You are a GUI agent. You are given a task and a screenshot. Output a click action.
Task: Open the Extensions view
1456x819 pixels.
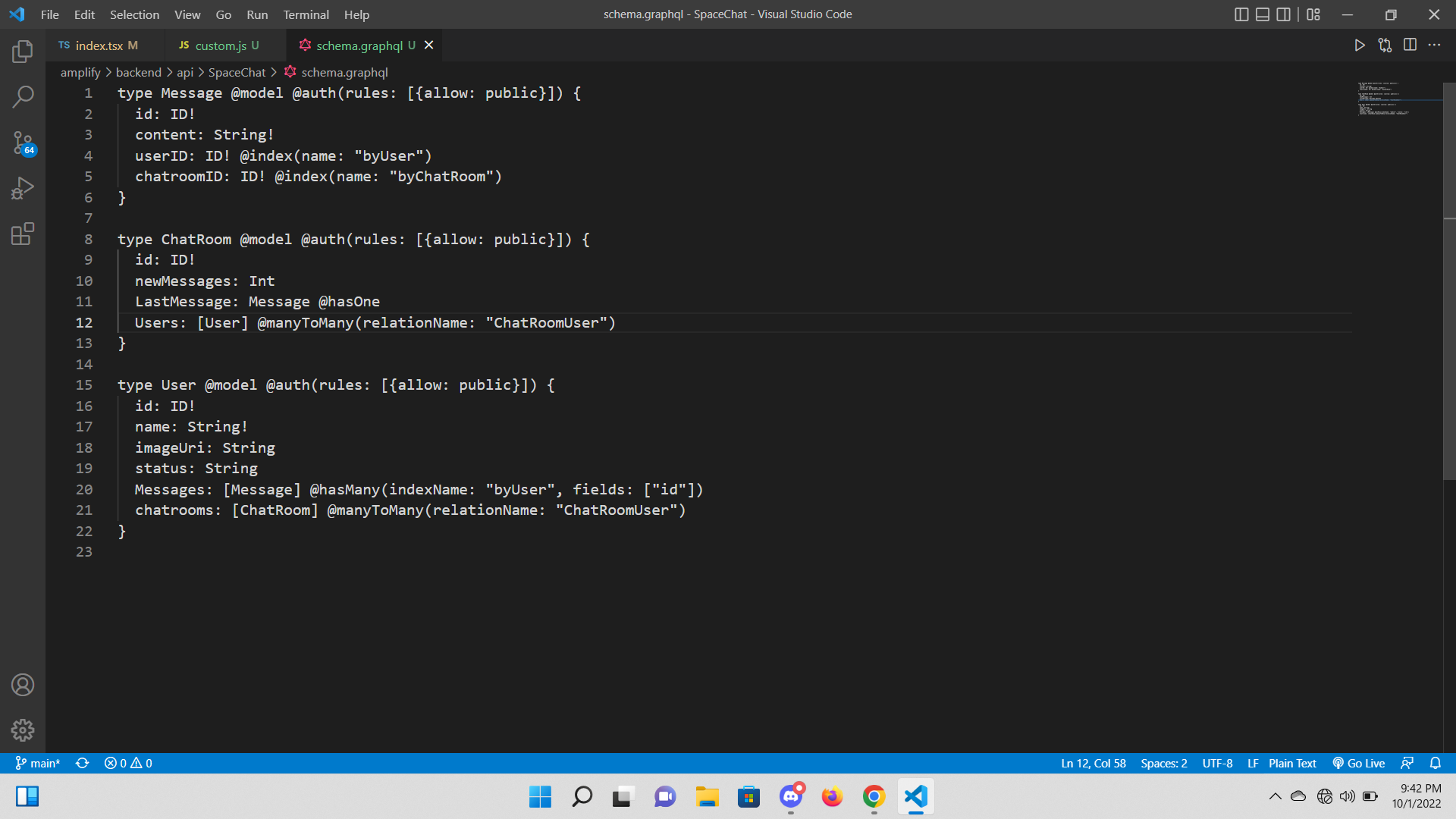(22, 234)
